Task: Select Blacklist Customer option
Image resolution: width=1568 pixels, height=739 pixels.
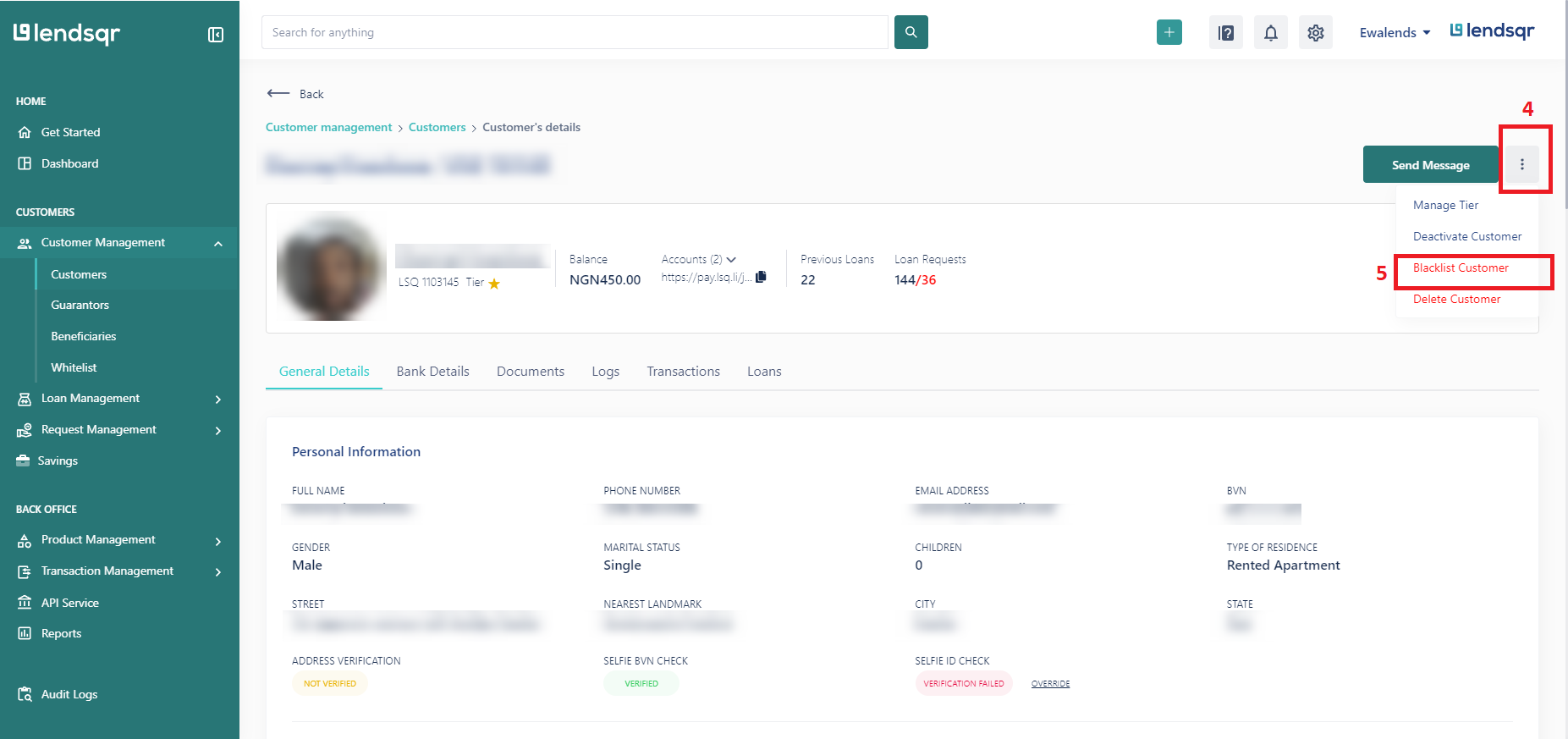Action: tap(1461, 267)
